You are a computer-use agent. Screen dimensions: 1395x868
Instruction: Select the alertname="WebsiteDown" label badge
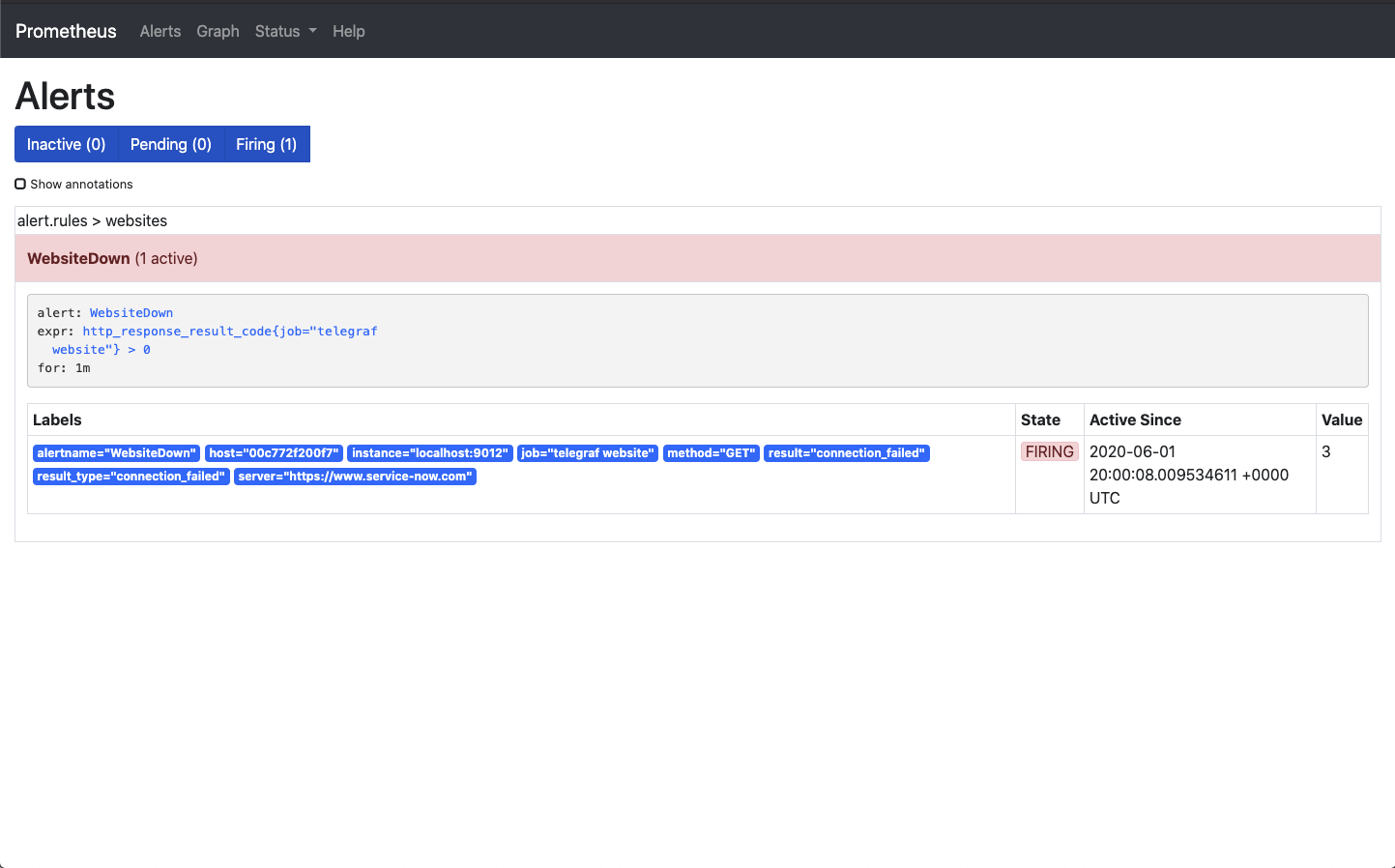(x=115, y=452)
